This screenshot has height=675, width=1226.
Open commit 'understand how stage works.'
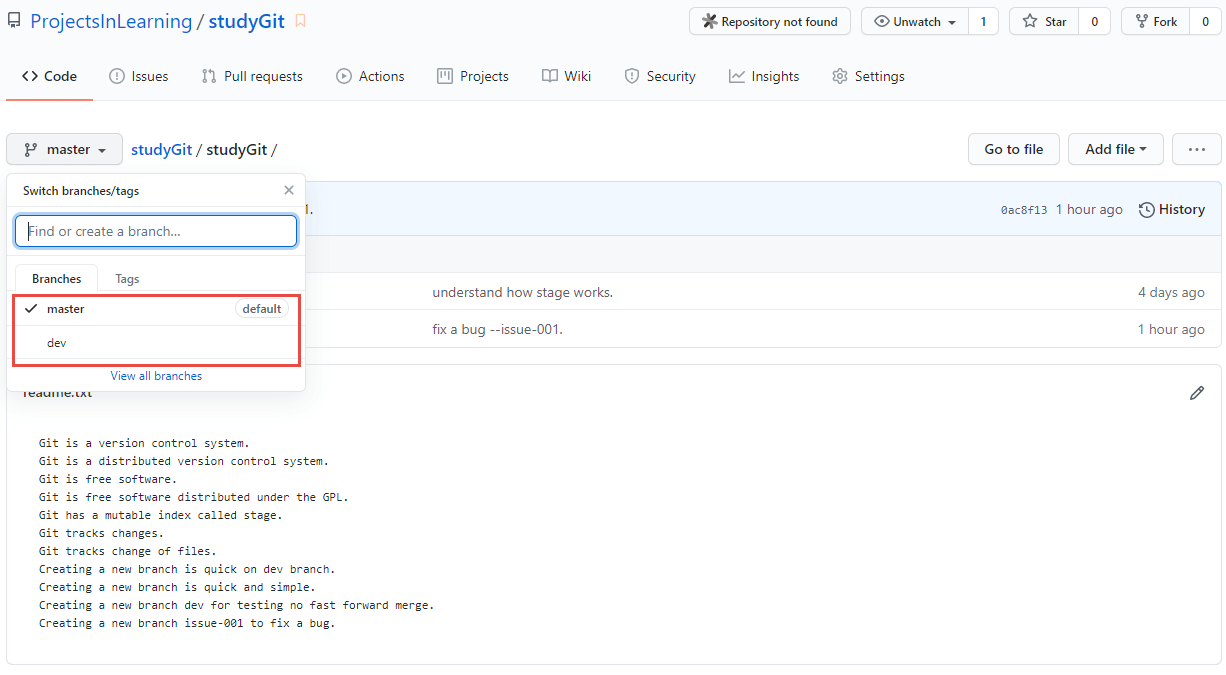522,292
